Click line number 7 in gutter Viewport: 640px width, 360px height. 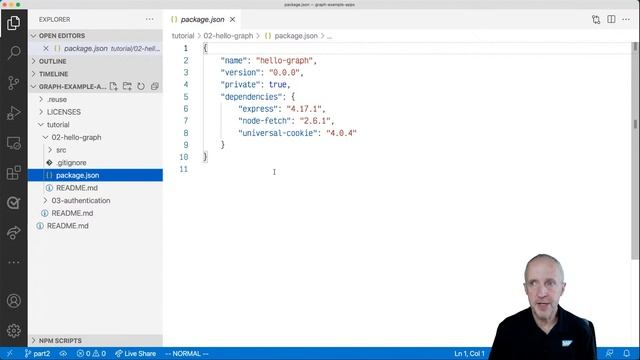click(186, 121)
